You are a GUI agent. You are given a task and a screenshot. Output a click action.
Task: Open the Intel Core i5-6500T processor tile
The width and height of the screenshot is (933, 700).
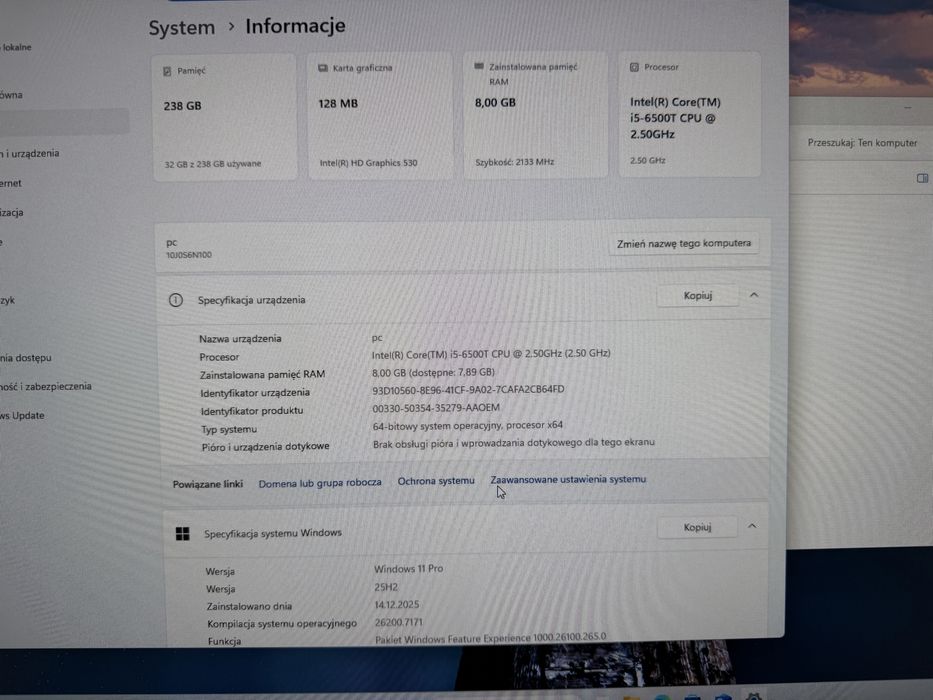[x=690, y=114]
